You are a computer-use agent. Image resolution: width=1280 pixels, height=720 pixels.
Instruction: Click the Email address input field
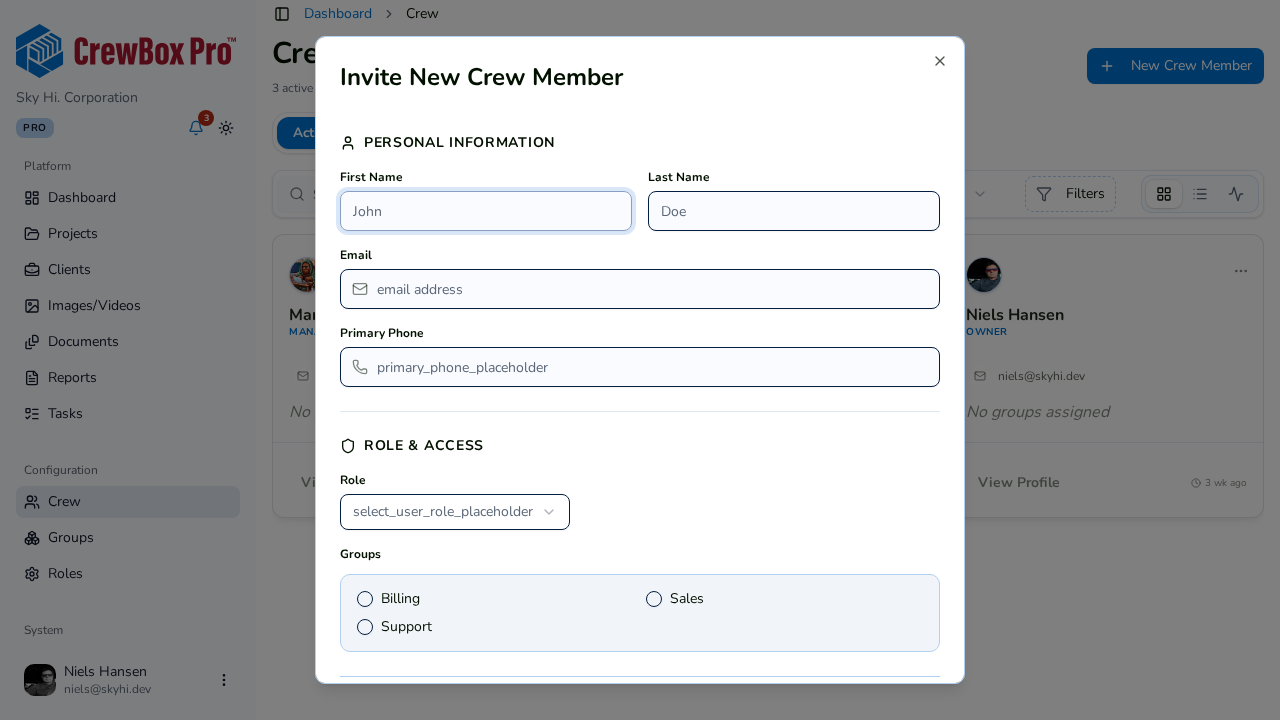pos(640,289)
